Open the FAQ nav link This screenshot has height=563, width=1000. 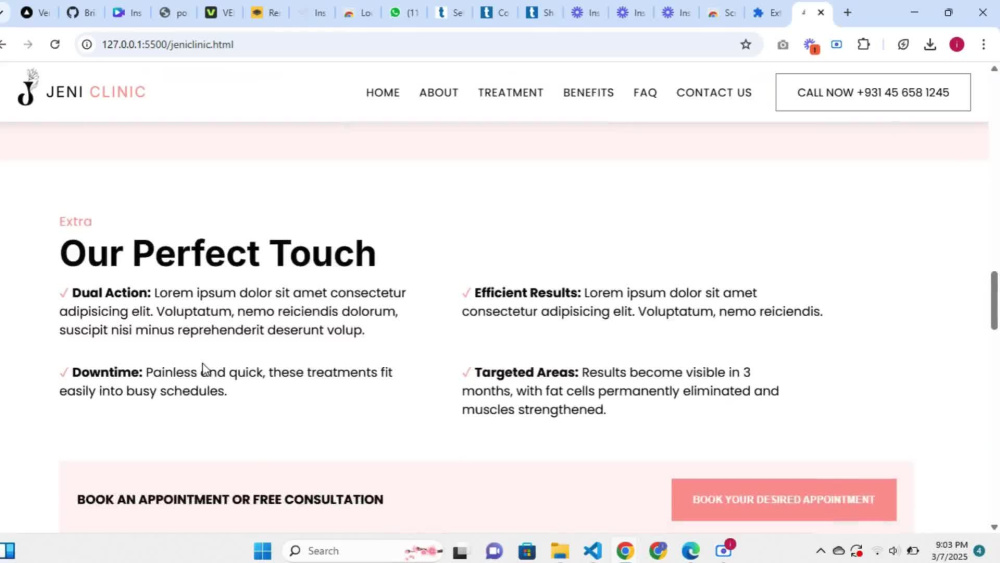click(x=645, y=92)
